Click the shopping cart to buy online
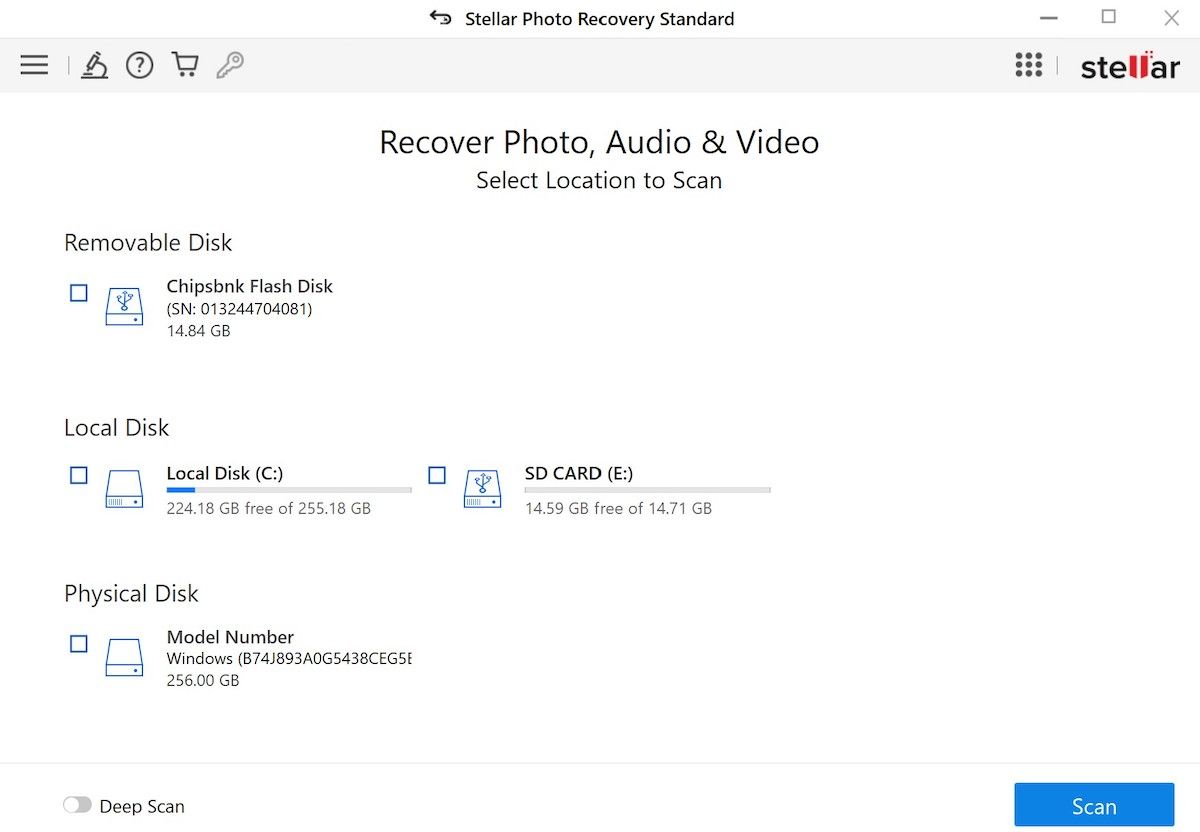The width and height of the screenshot is (1200, 832). pos(184,64)
